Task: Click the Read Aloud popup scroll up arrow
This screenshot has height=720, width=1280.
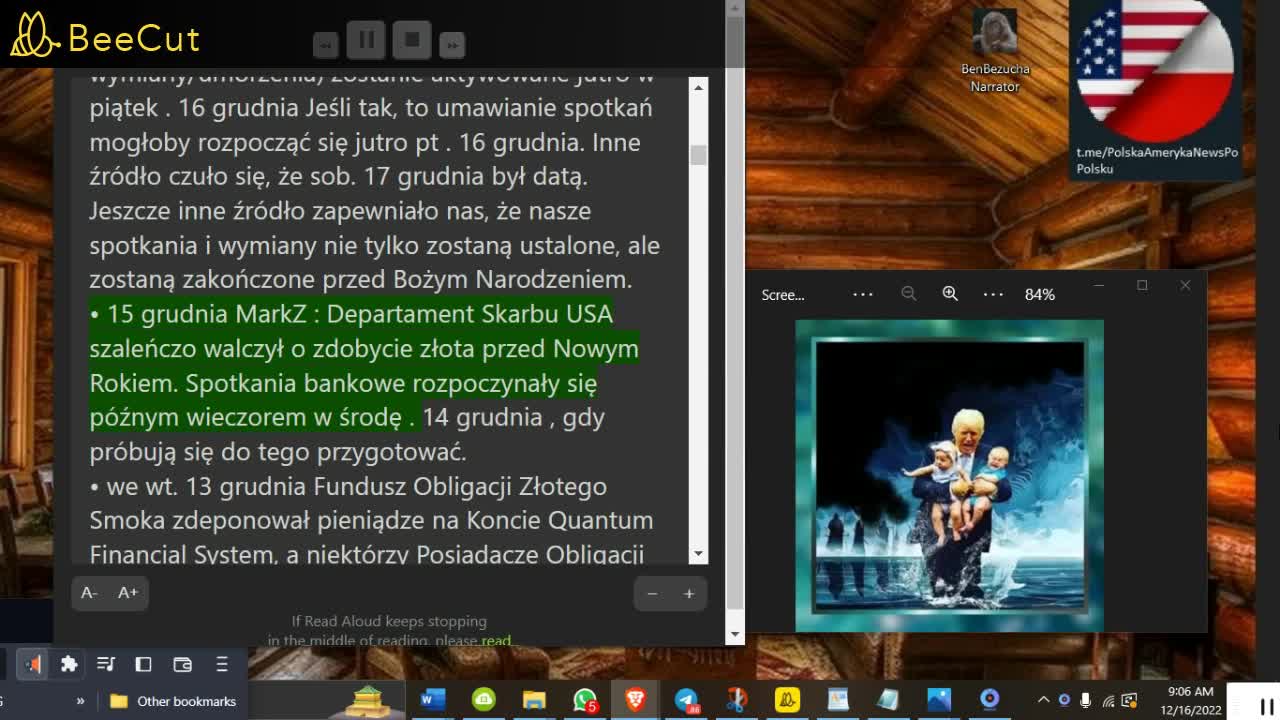Action: pyautogui.click(x=736, y=8)
